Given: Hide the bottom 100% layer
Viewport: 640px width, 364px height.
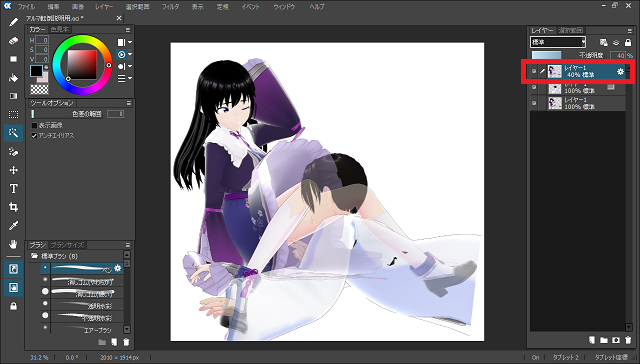Looking at the screenshot, I should 534,103.
